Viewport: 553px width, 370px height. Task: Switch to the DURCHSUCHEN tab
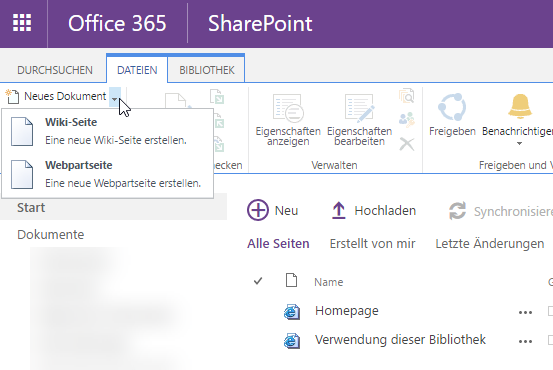tap(55, 70)
